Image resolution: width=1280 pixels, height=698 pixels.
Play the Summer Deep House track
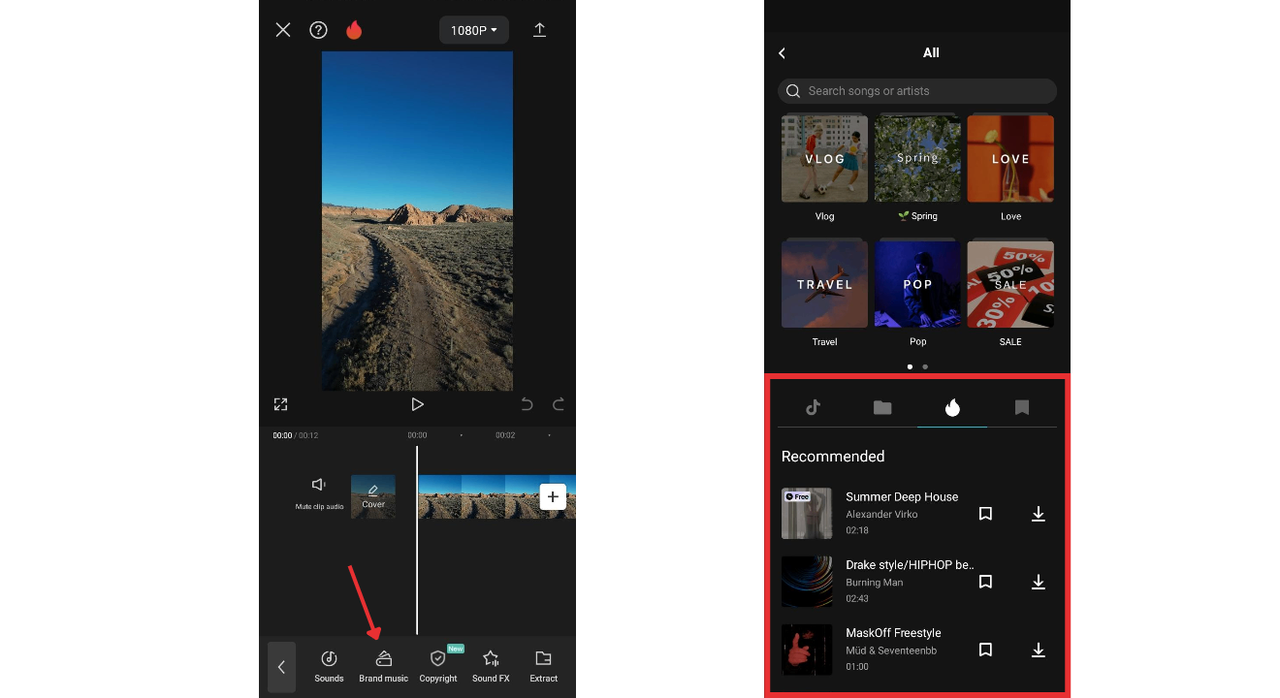(807, 513)
